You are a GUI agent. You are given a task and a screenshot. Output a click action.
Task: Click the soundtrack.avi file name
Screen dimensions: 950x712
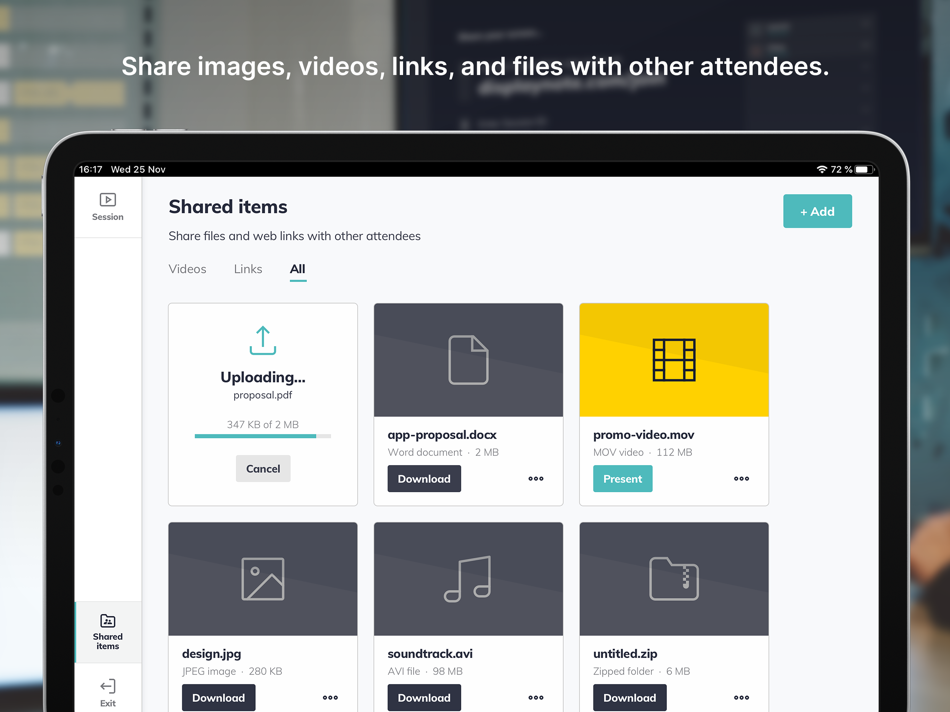coord(430,654)
